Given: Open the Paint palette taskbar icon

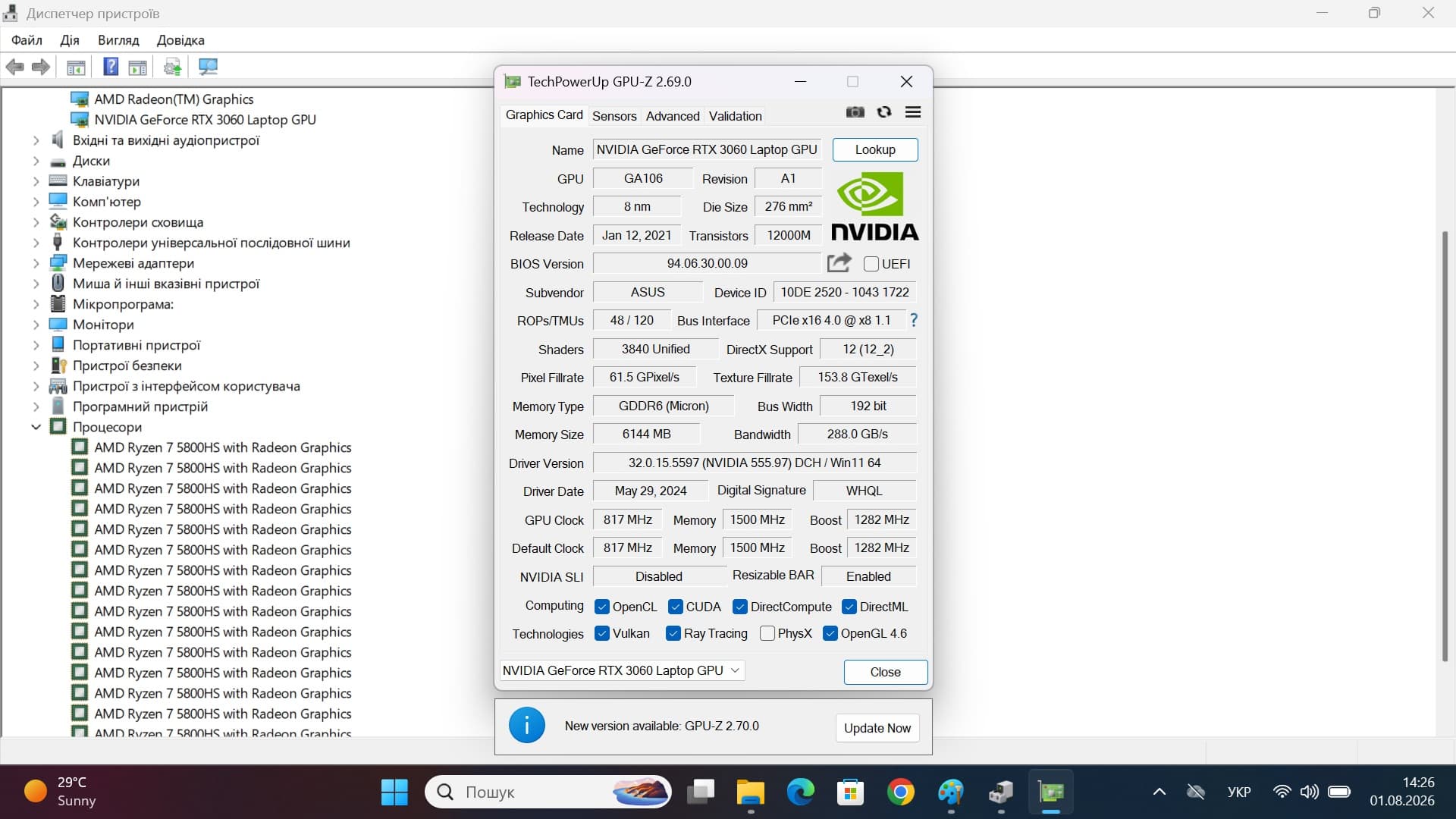Looking at the screenshot, I should pyautogui.click(x=951, y=792).
